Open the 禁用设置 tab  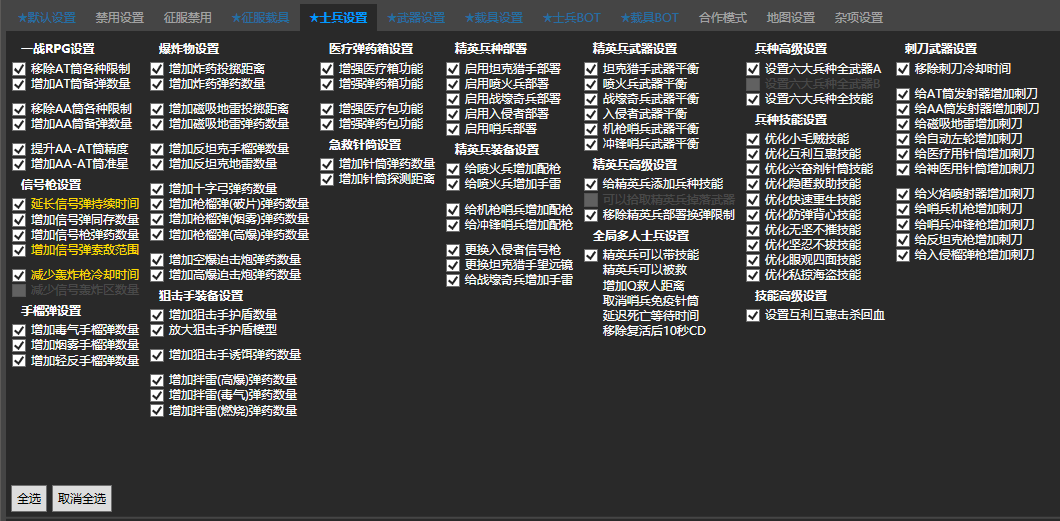pyautogui.click(x=119, y=18)
